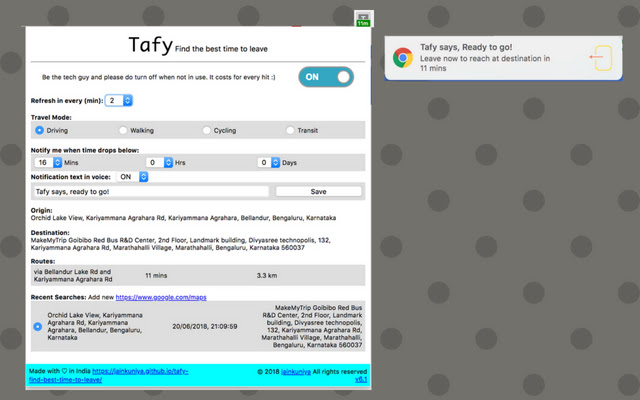Open the jainkuniya.github.io Tafy footer link
Viewport: 640px width, 400px height.
coord(109,376)
